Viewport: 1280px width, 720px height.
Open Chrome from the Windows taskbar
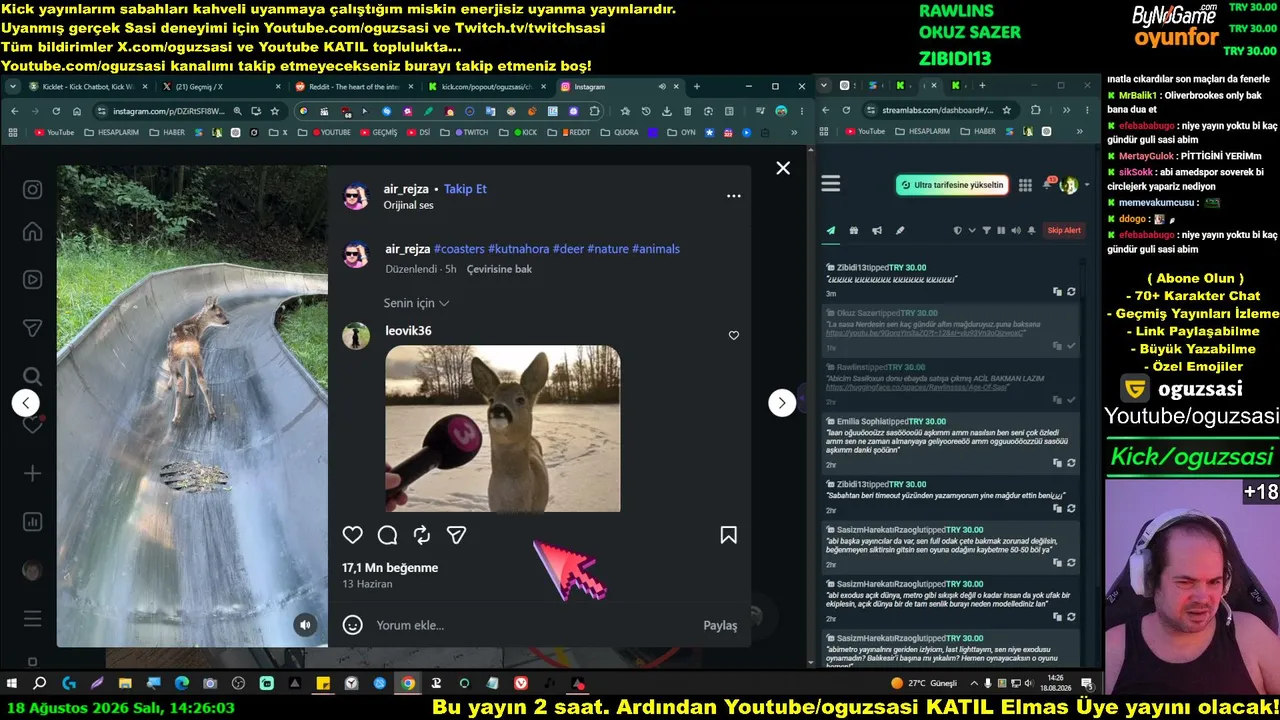[x=408, y=684]
